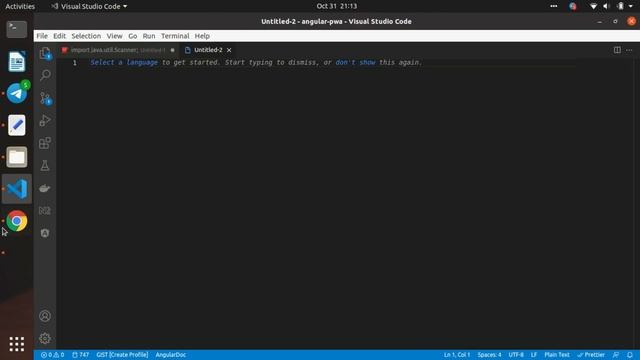Click Prettier in the status bar

coord(591,355)
